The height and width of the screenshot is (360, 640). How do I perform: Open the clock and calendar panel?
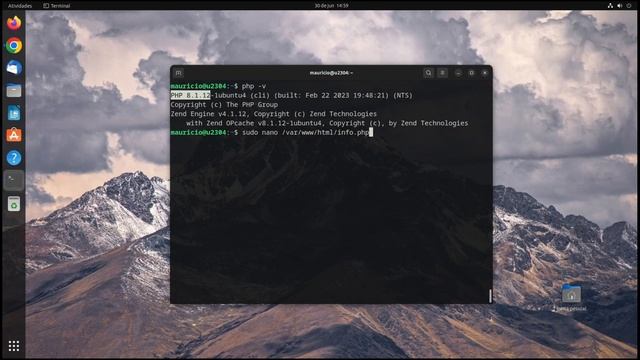coord(331,6)
